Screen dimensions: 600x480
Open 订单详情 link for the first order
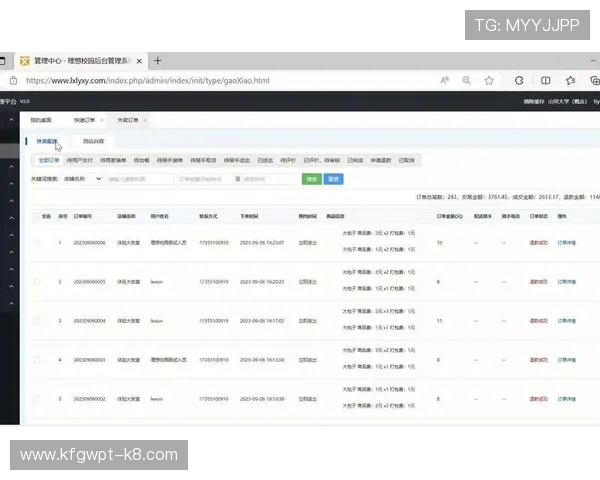click(567, 242)
